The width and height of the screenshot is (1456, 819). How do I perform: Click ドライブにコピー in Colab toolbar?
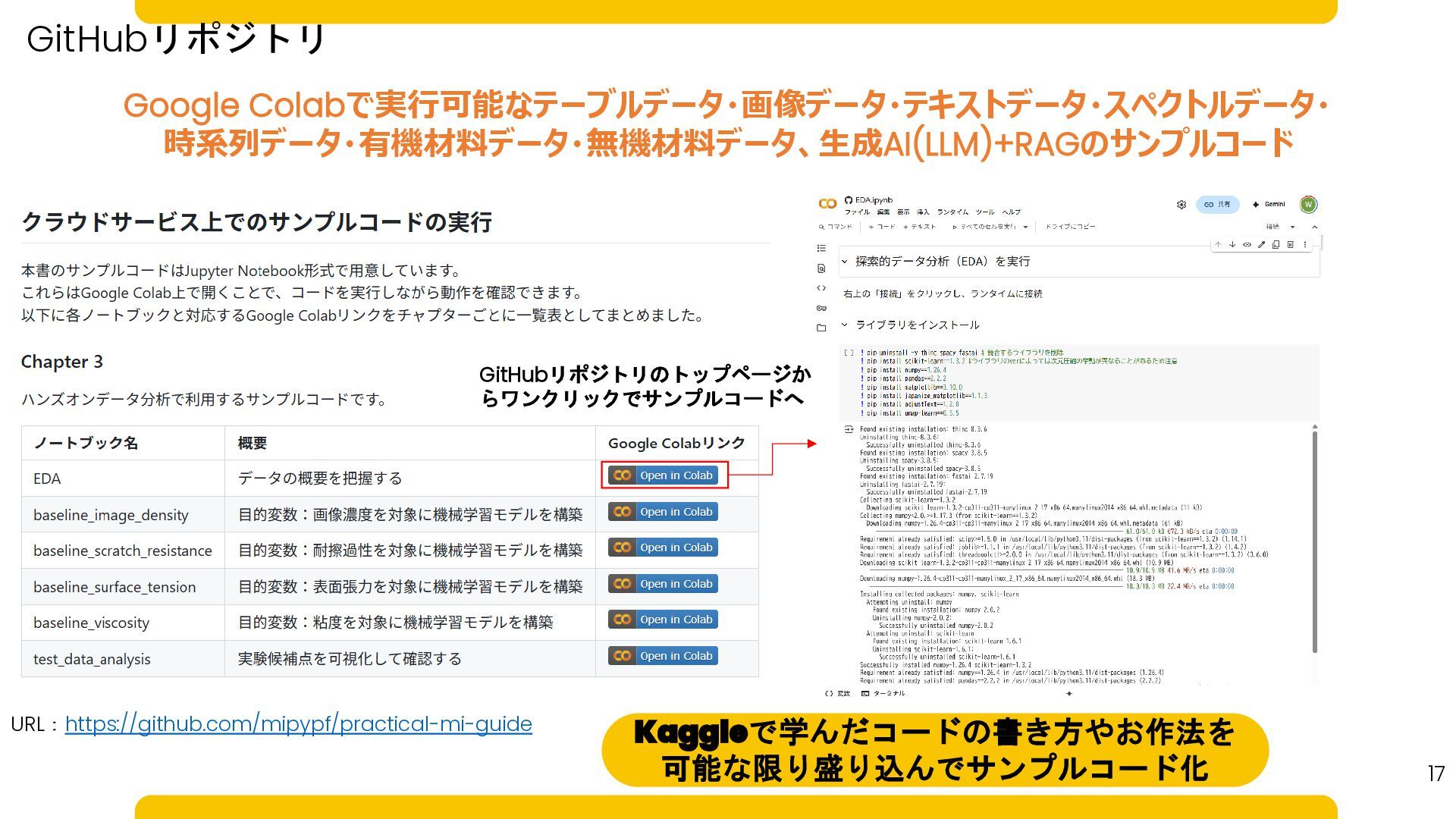[1070, 227]
